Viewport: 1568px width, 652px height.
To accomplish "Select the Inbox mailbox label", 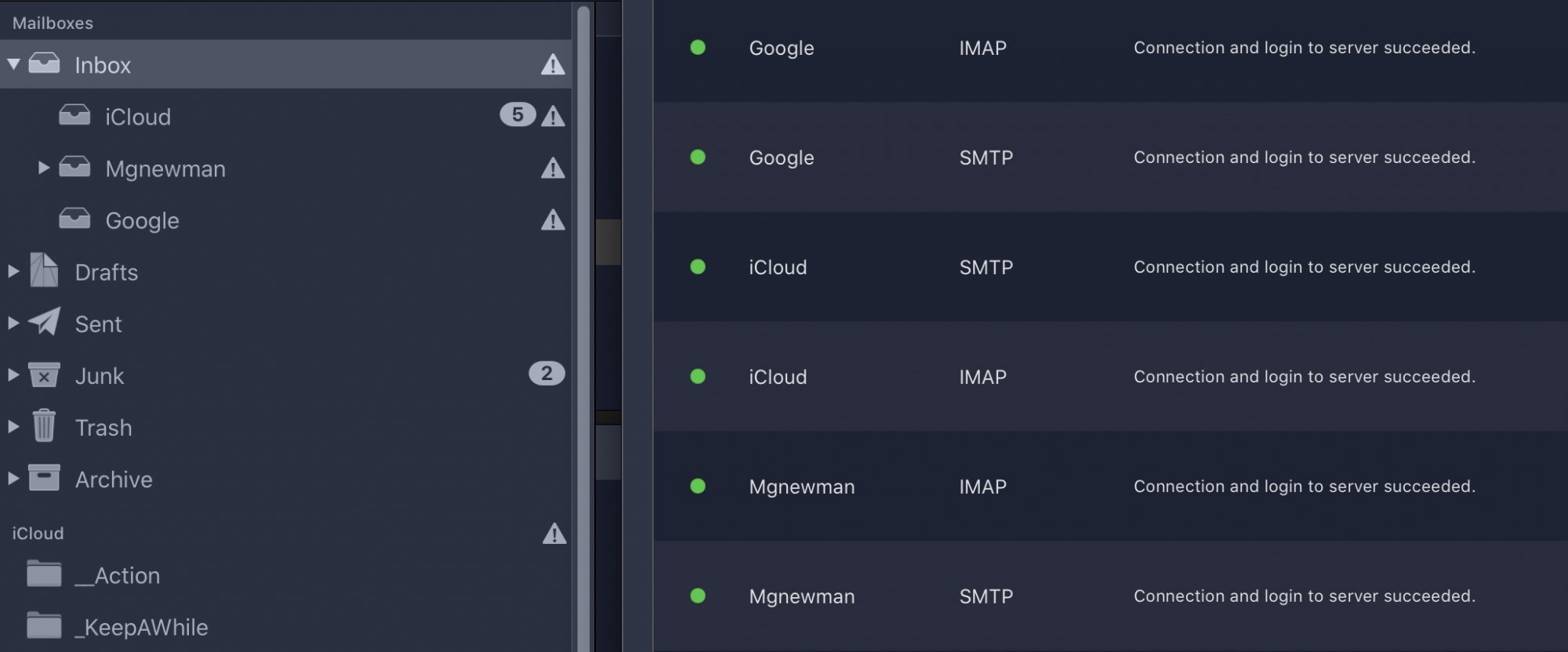I will 103,65.
